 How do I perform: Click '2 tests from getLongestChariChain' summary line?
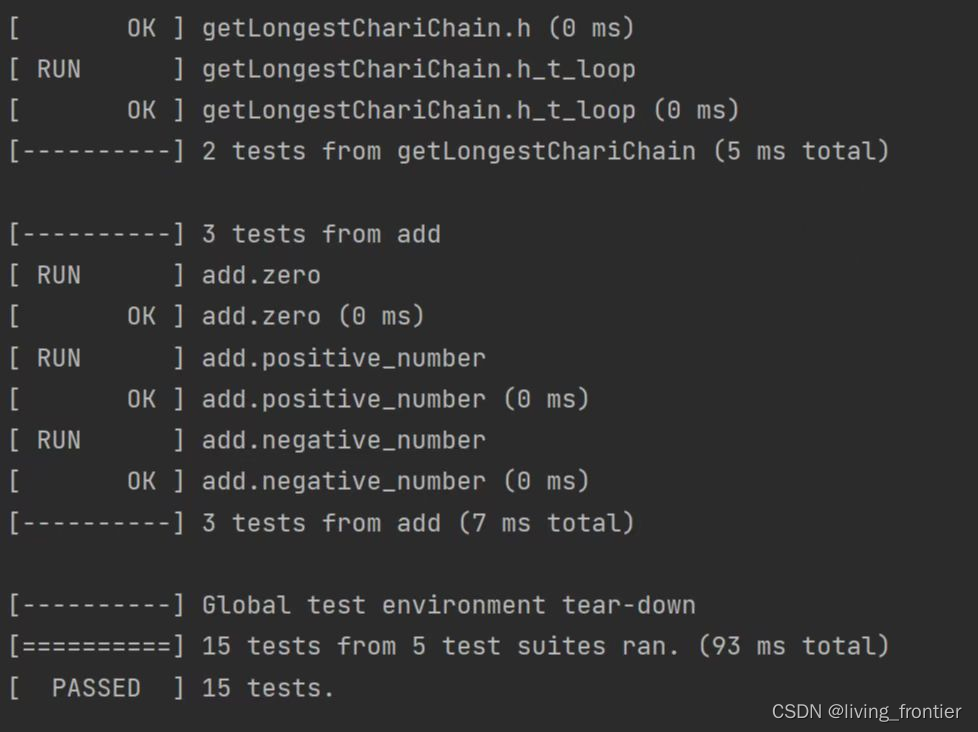(x=449, y=152)
